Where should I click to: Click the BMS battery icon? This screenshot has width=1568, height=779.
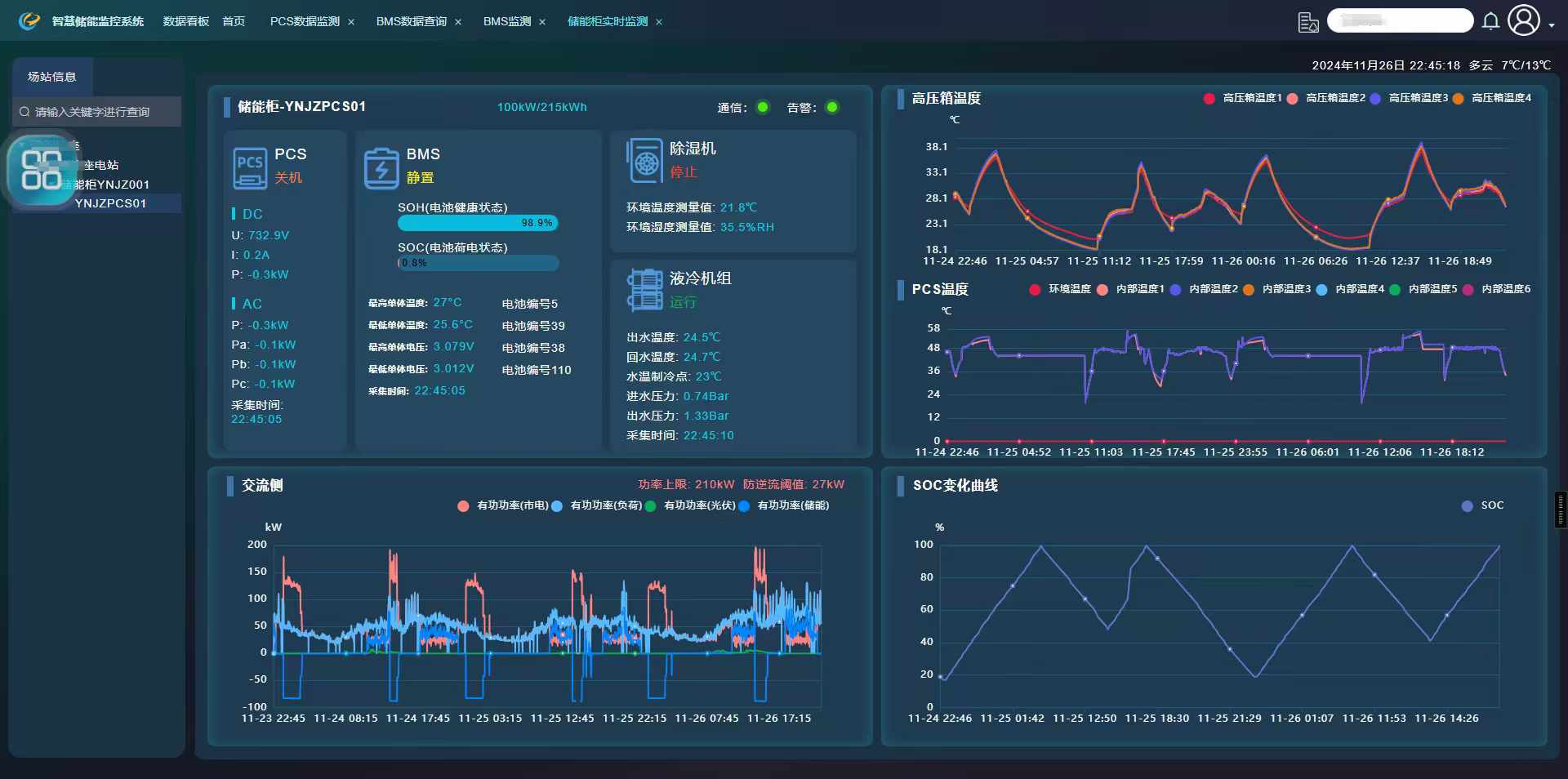pos(381,168)
